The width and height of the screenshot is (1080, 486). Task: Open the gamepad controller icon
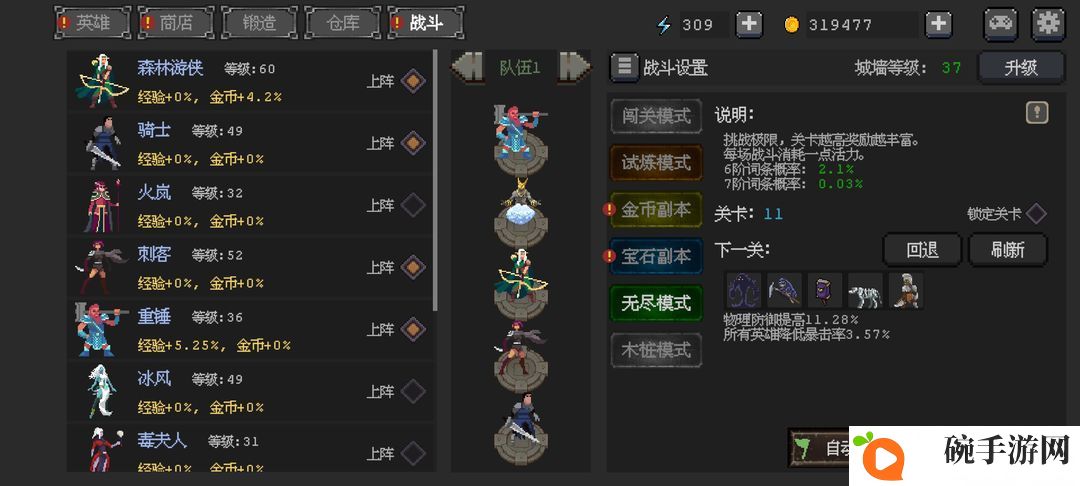[x=1001, y=24]
